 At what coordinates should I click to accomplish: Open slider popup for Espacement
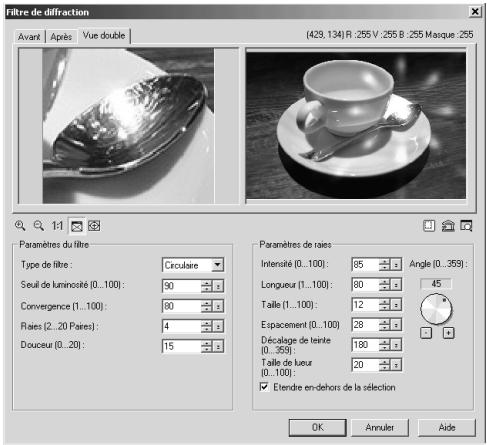396,325
